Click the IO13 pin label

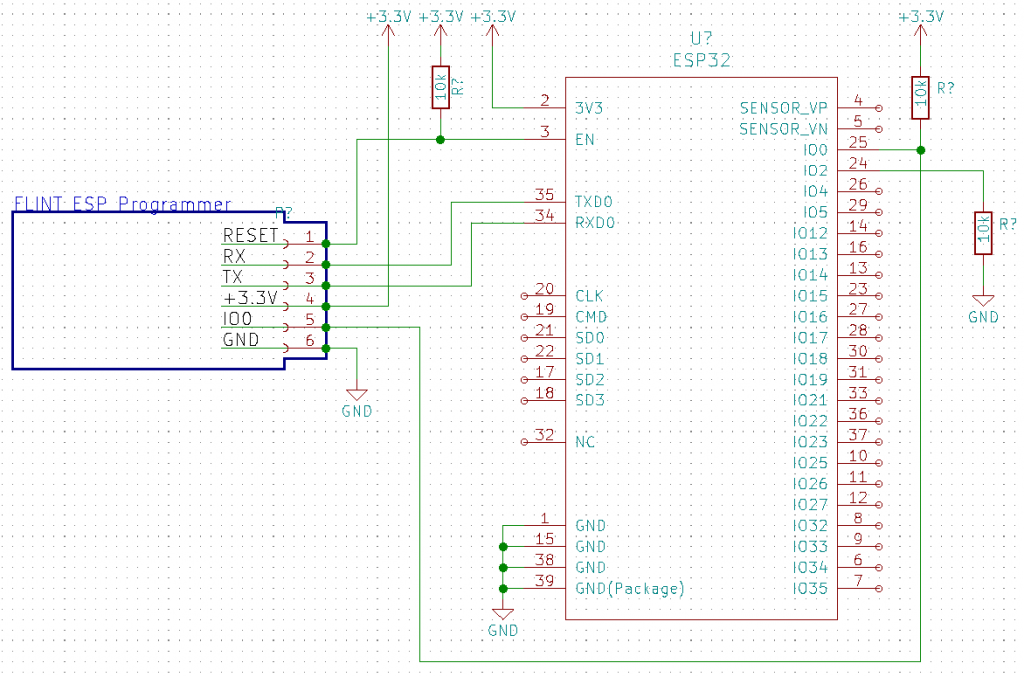pos(810,255)
